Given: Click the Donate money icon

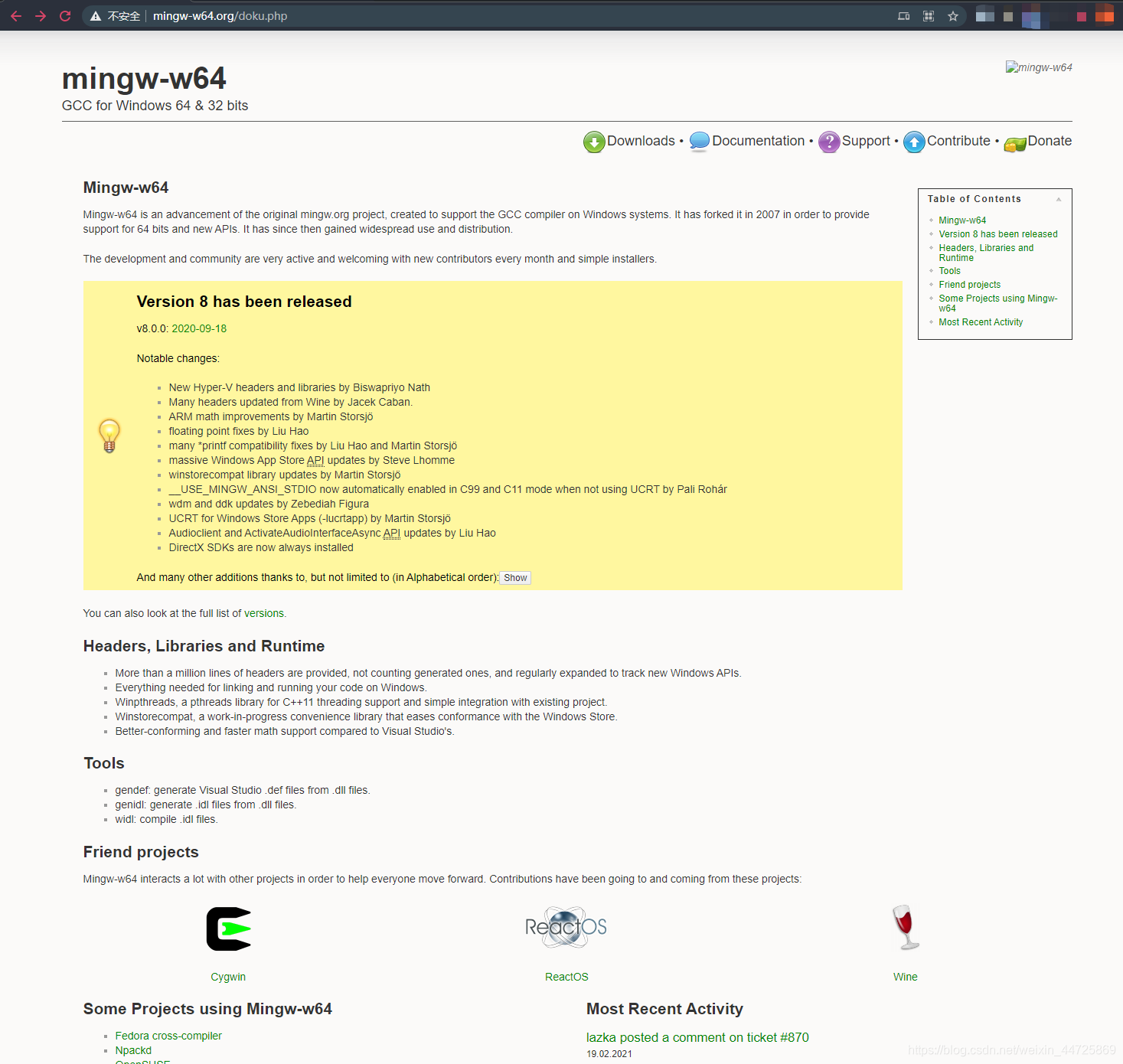Looking at the screenshot, I should (1015, 143).
